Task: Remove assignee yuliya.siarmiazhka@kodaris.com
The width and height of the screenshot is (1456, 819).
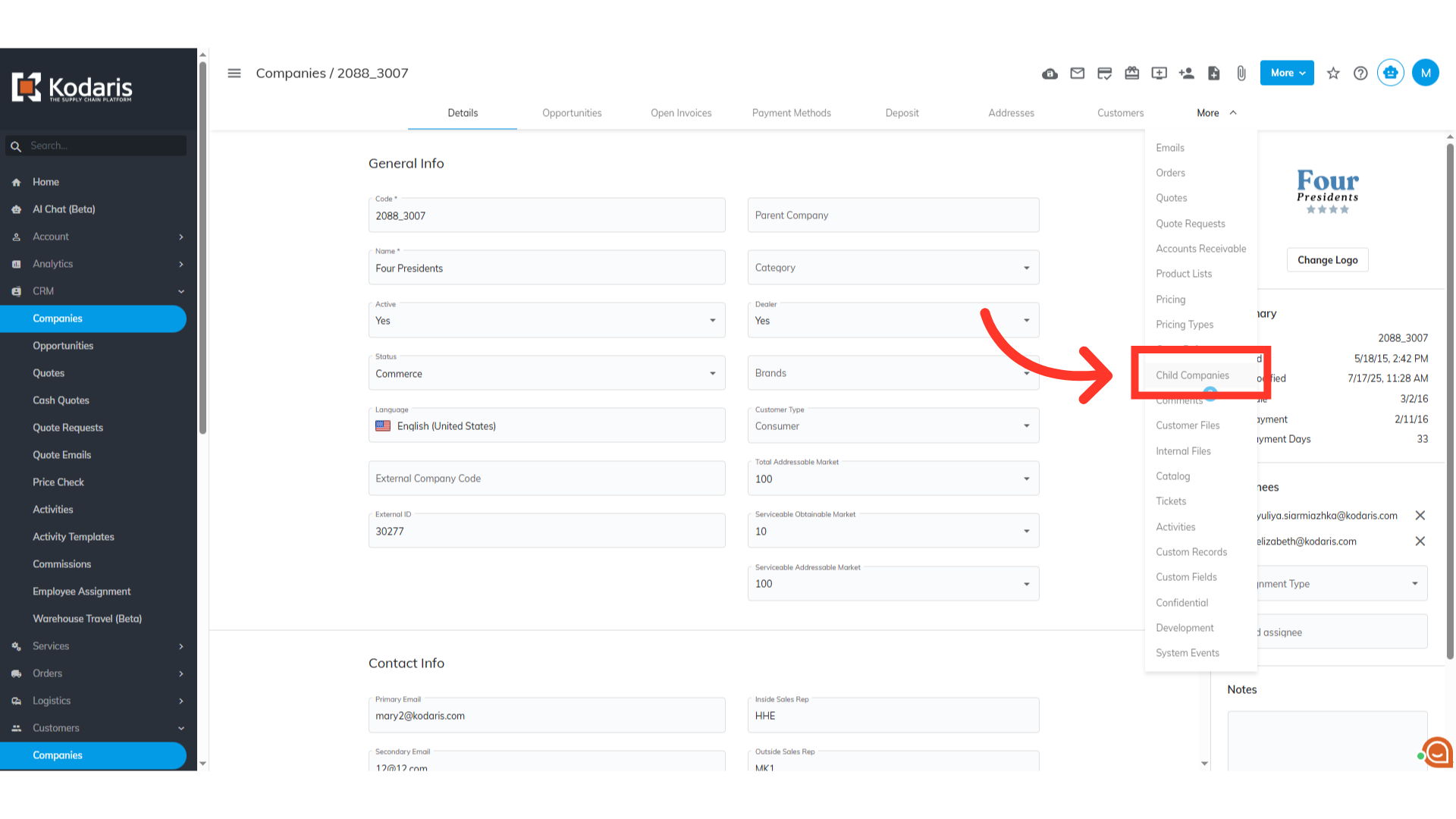Action: click(x=1420, y=516)
